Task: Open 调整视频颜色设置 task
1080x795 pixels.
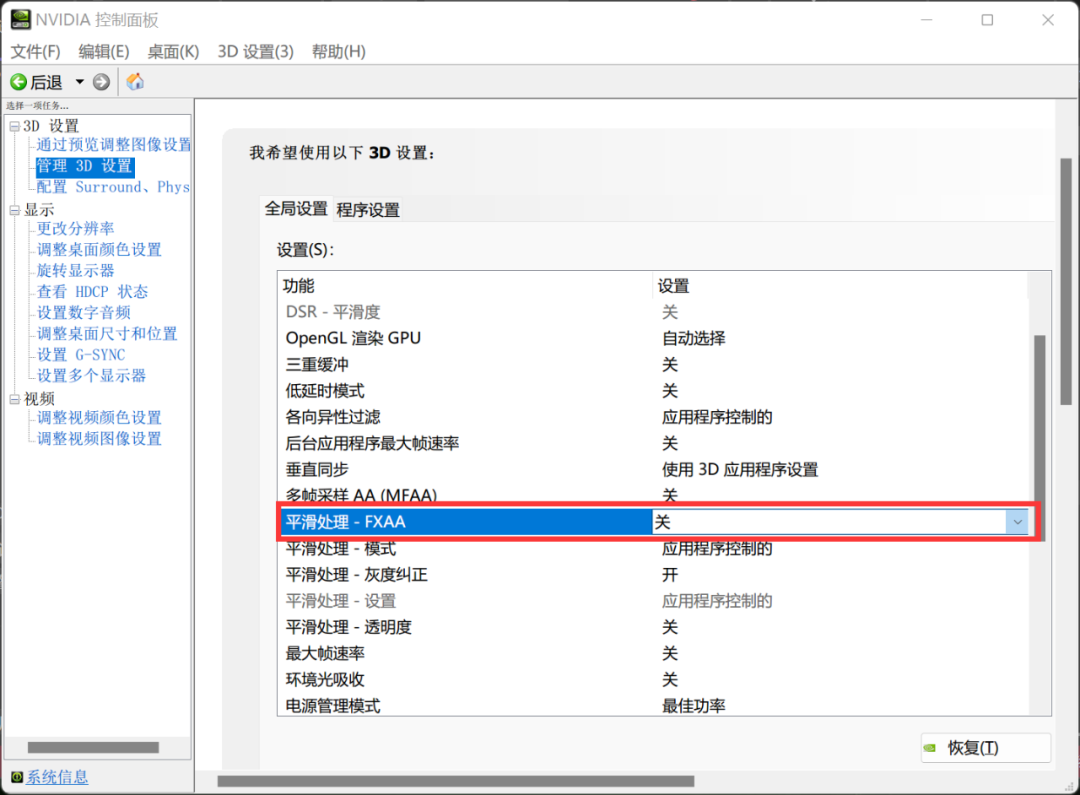Action: coord(99,418)
